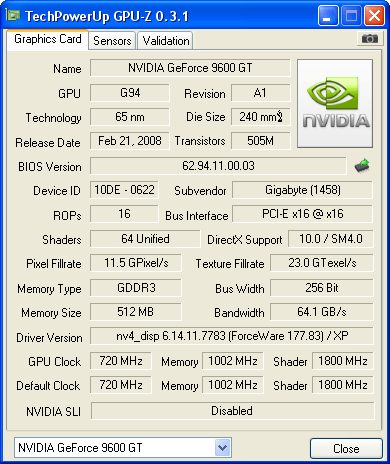Click Default Clock row Shader 1800 MHz
390x464 pixels.
pyautogui.click(x=343, y=385)
